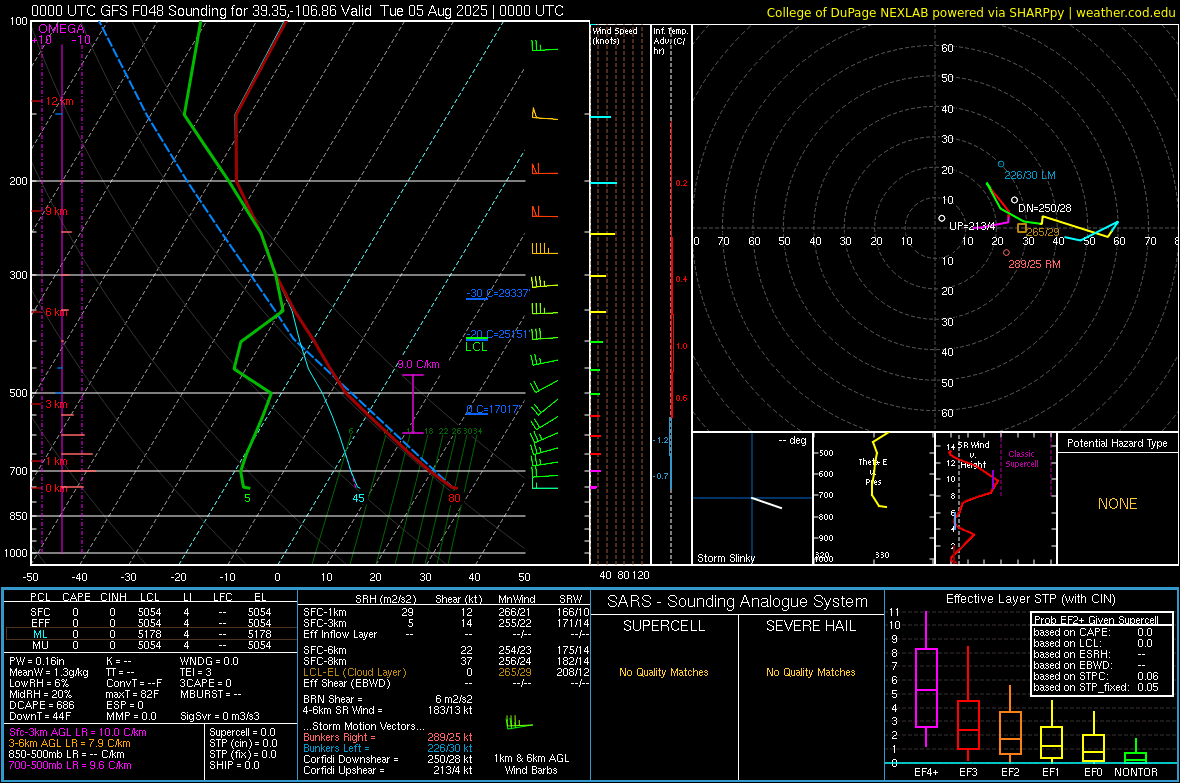
Task: Click the 3 km height marker
Action: coord(55,404)
